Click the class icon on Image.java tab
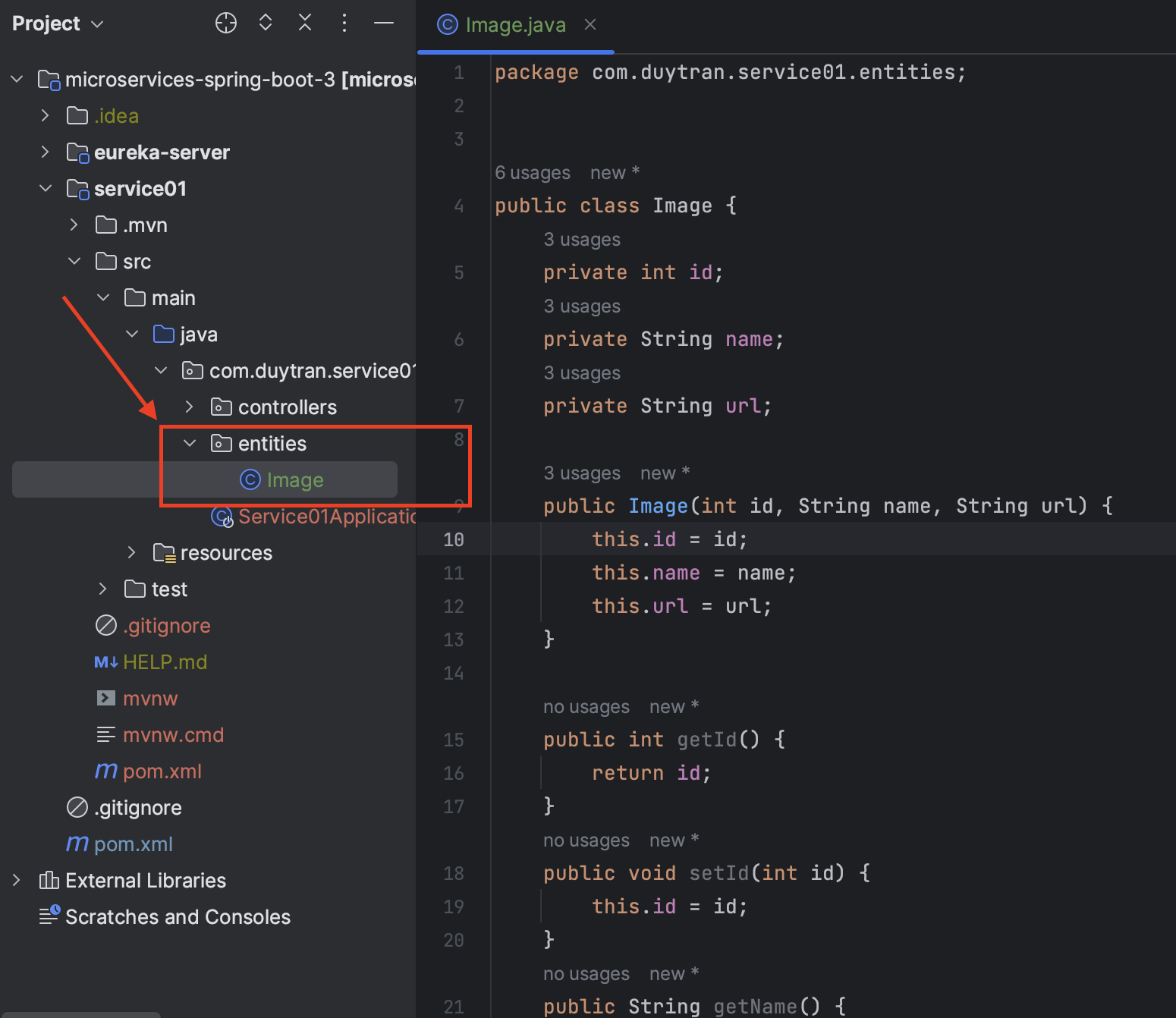The image size is (1176, 1018). click(446, 24)
